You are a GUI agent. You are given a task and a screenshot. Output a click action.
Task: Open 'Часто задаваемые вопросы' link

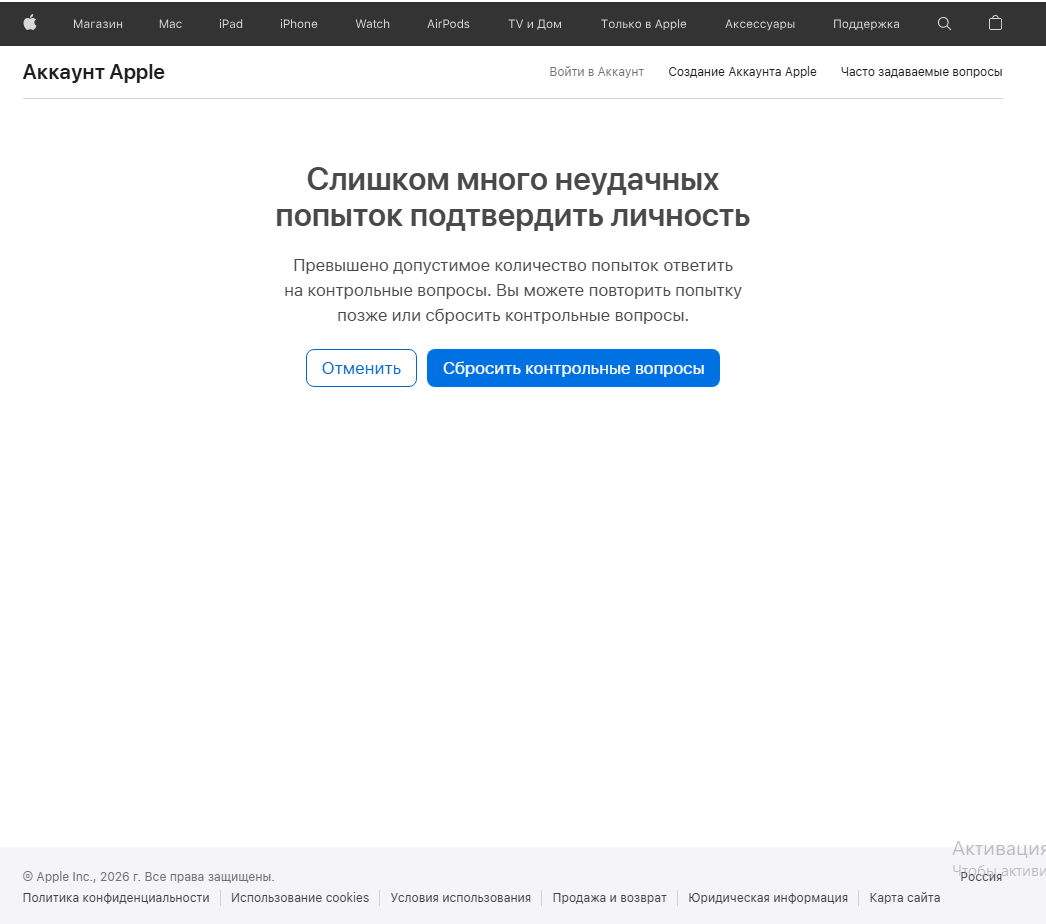click(x=921, y=71)
